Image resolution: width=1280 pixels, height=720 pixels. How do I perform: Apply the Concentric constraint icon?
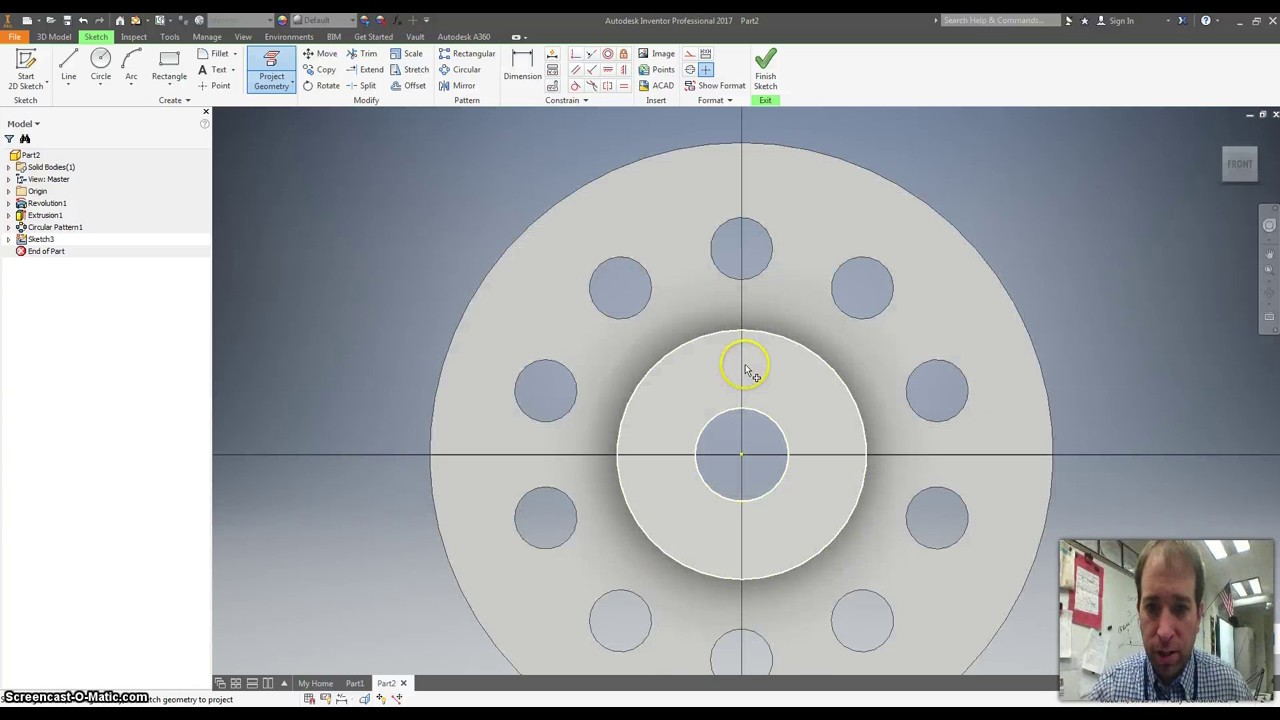tap(608, 53)
